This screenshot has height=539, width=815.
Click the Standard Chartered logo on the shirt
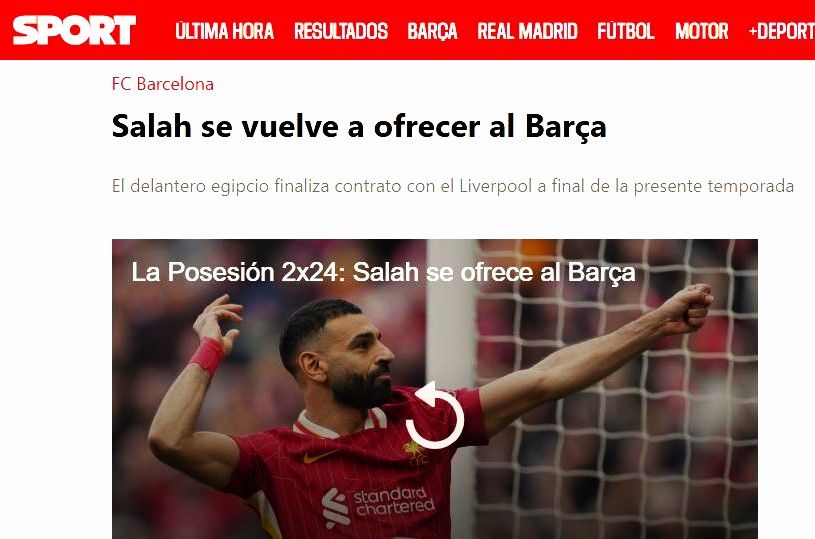[x=378, y=505]
